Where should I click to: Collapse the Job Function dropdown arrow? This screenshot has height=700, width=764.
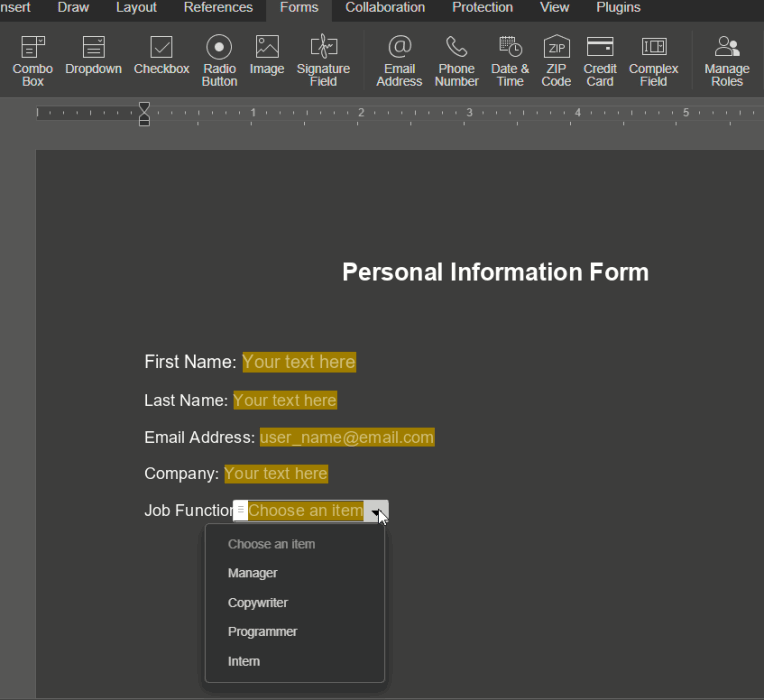click(x=376, y=511)
